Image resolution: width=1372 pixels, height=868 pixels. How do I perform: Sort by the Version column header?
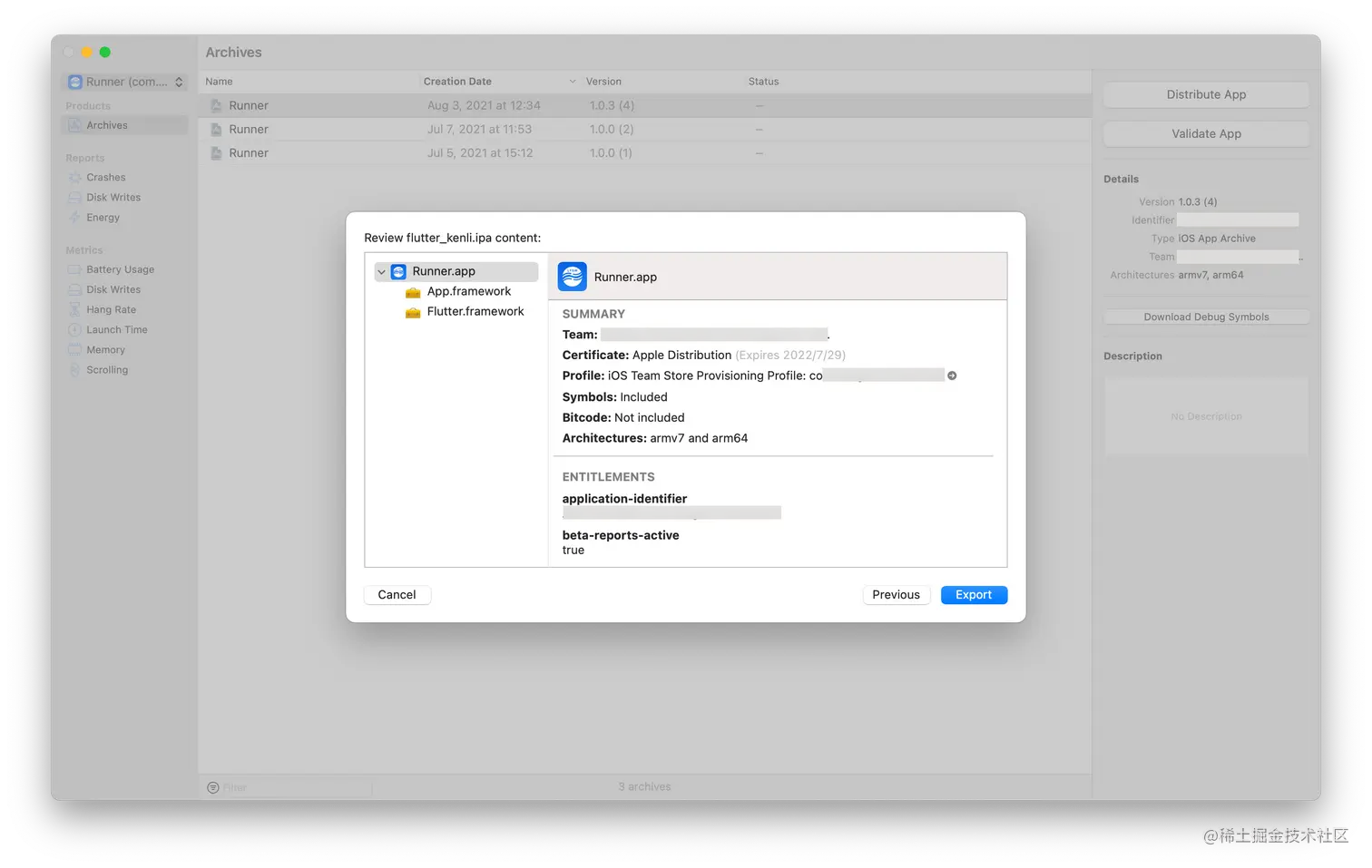[661, 82]
